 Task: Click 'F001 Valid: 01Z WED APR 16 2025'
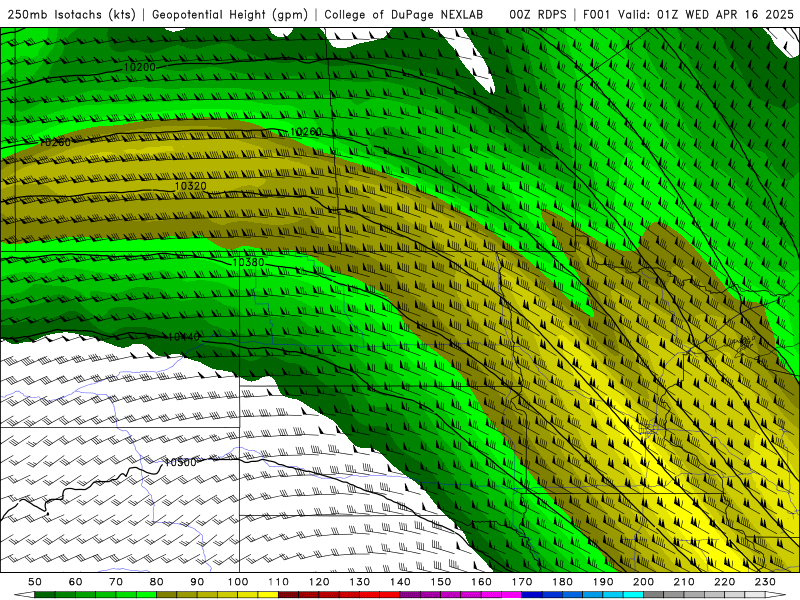click(688, 15)
